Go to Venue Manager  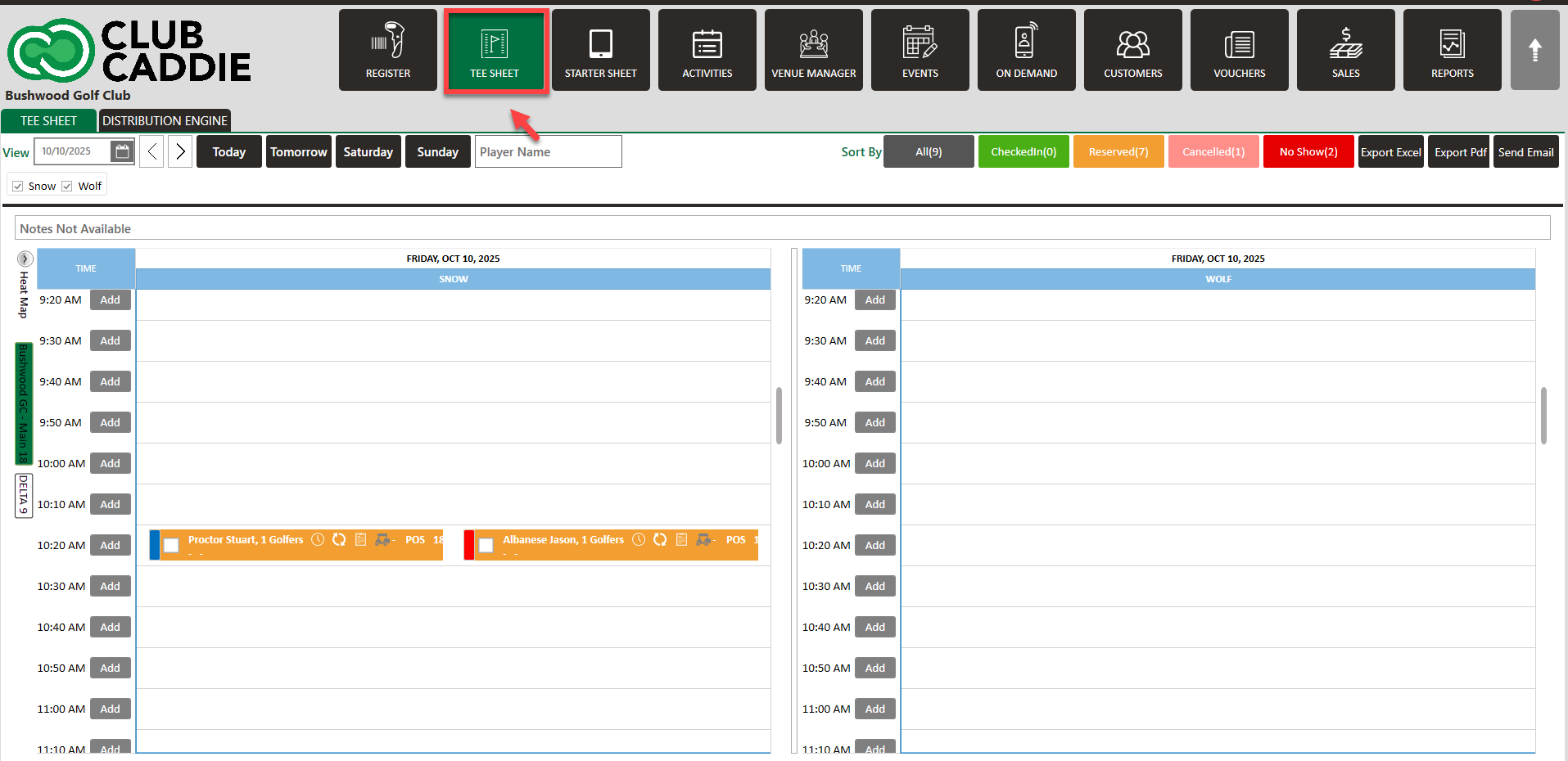[x=813, y=50]
